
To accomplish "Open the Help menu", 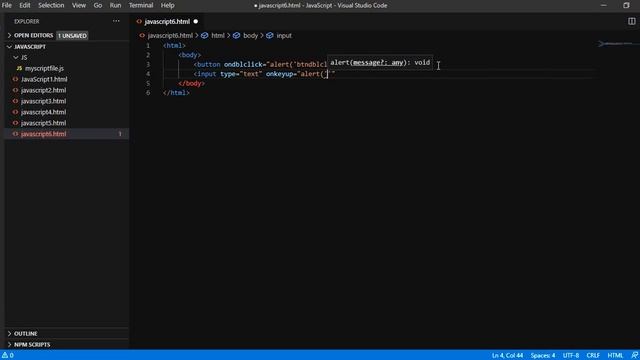I will (167, 5).
